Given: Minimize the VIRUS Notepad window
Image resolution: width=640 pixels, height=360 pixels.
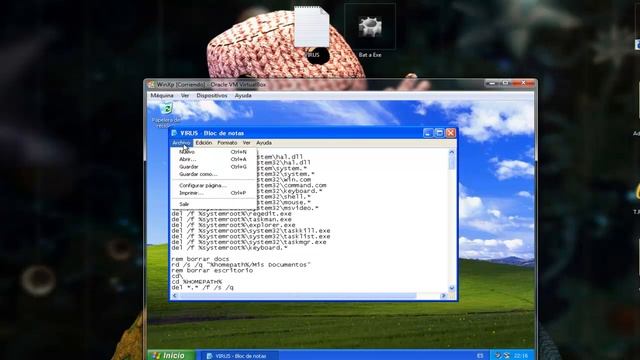Looking at the screenshot, I should 428,133.
